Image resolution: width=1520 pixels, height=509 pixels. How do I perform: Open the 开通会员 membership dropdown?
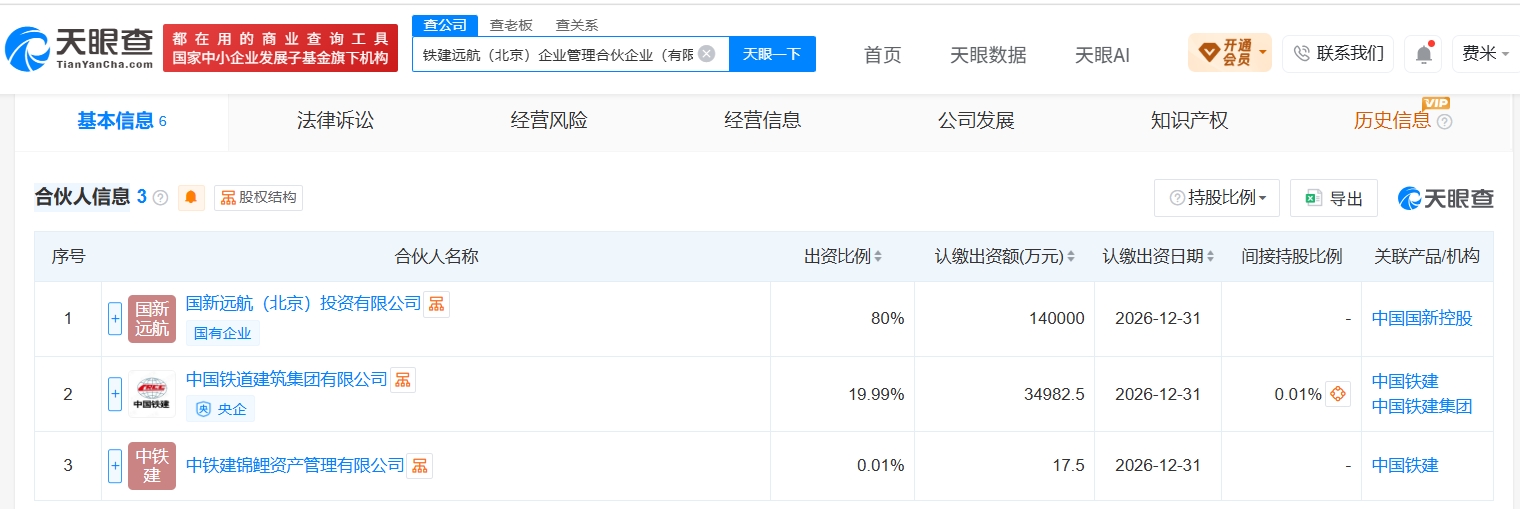point(1230,53)
